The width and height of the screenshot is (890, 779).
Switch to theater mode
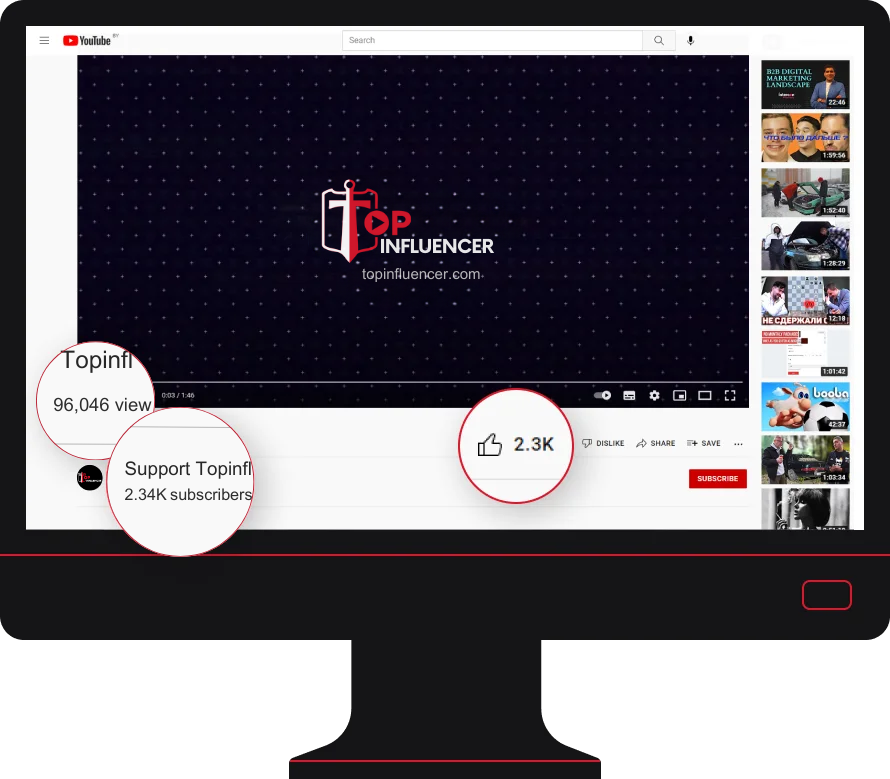705,396
